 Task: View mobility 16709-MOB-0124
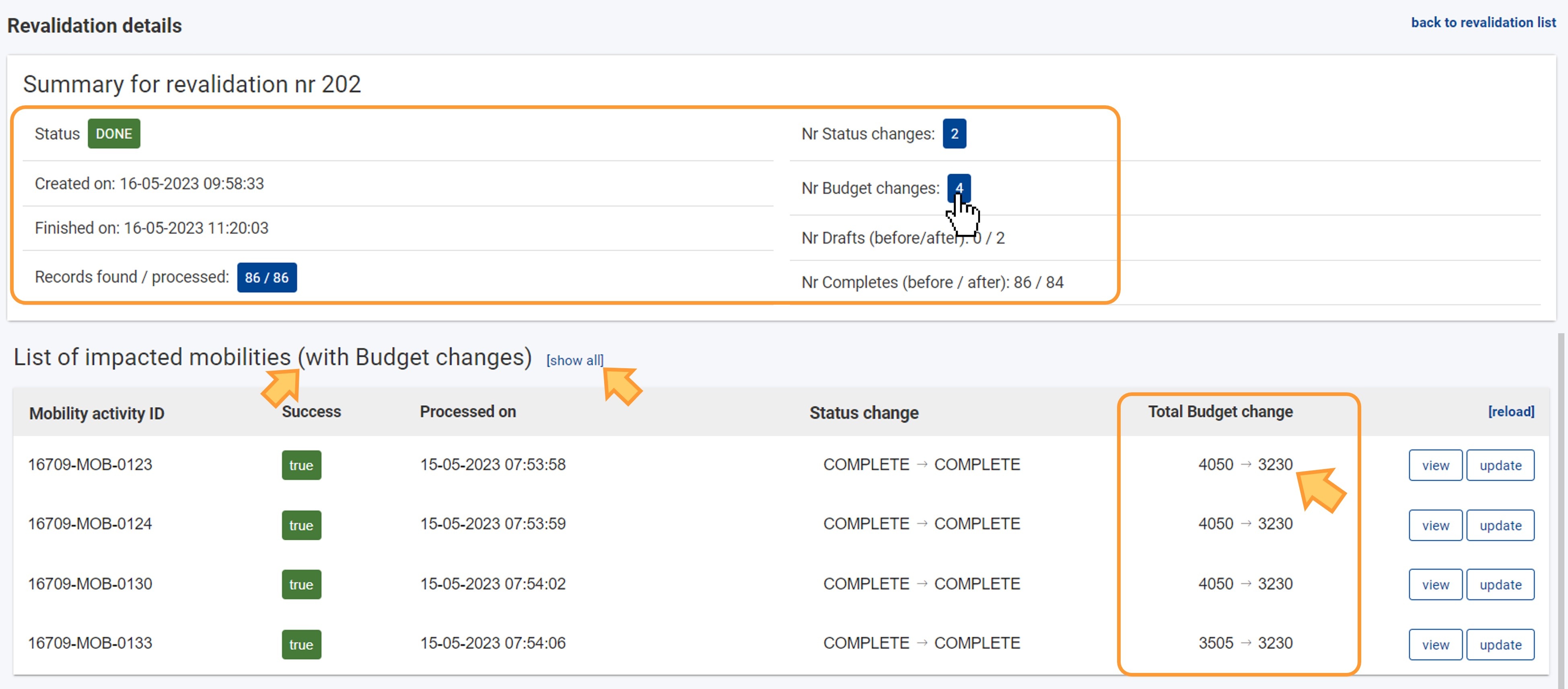click(x=1435, y=525)
